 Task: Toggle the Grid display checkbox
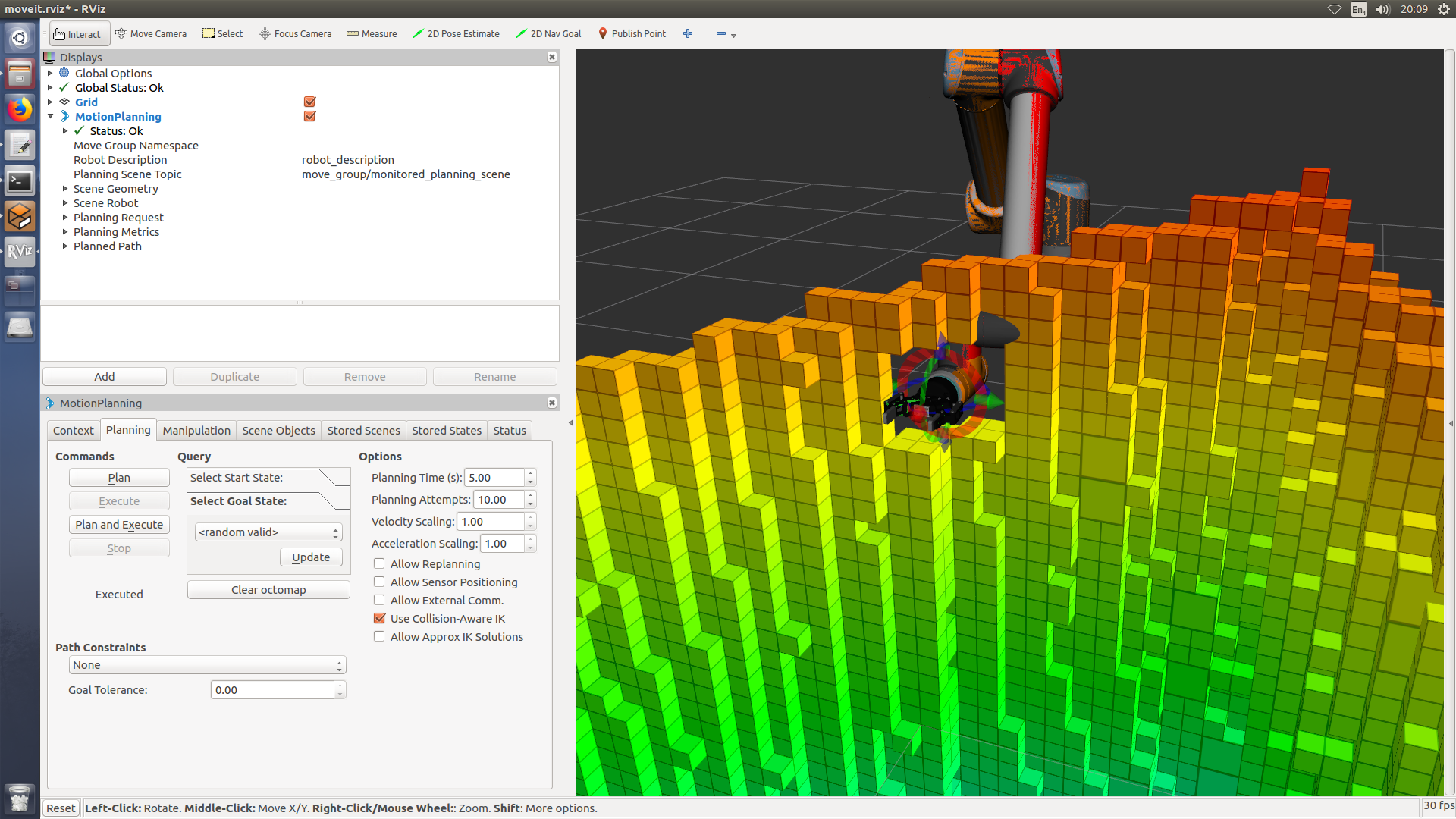tap(309, 102)
